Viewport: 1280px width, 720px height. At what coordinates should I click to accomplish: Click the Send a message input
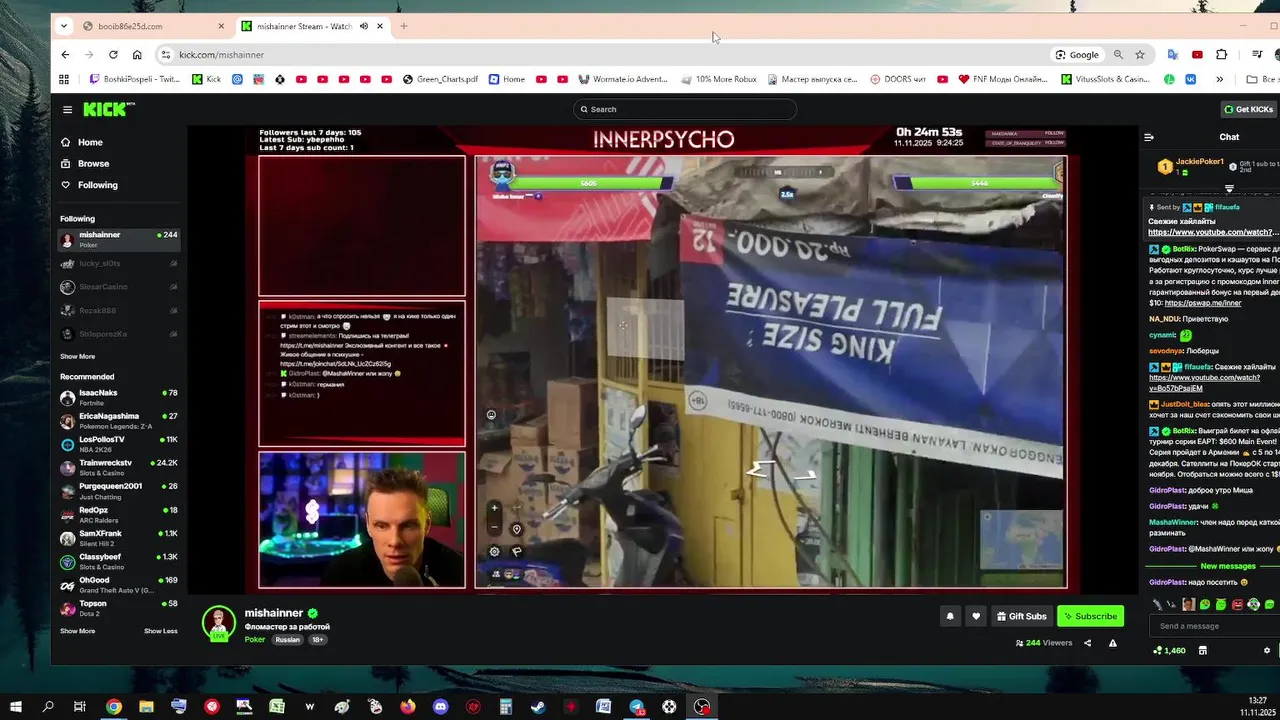pos(1215,626)
